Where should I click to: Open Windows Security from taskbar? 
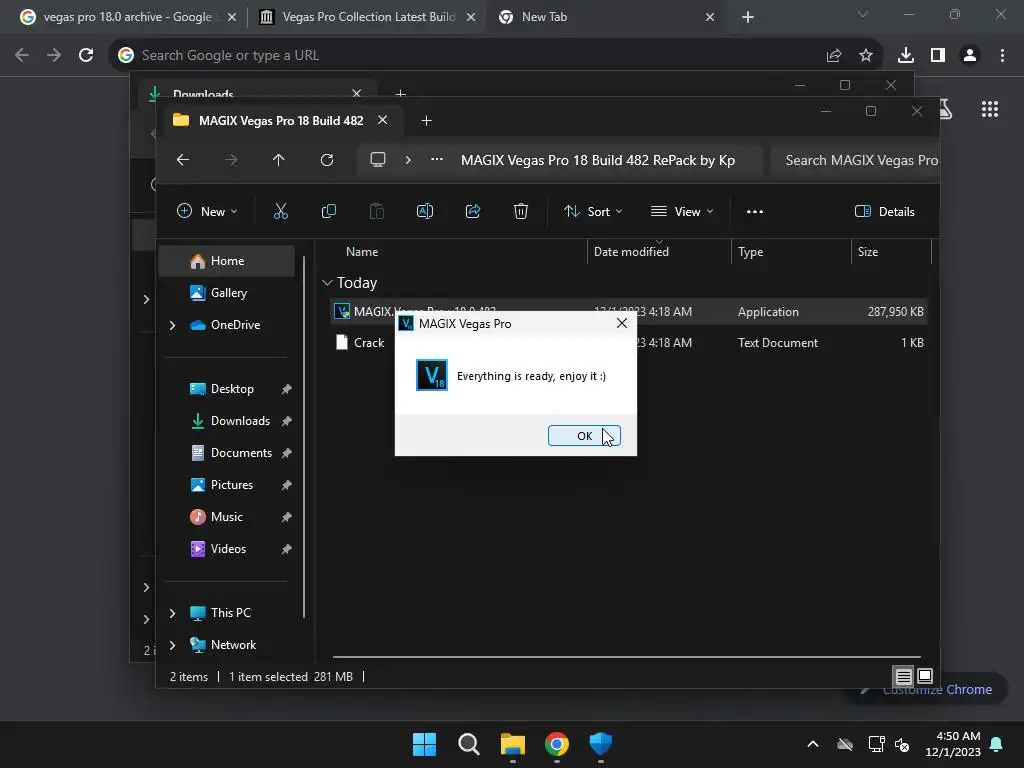600,744
